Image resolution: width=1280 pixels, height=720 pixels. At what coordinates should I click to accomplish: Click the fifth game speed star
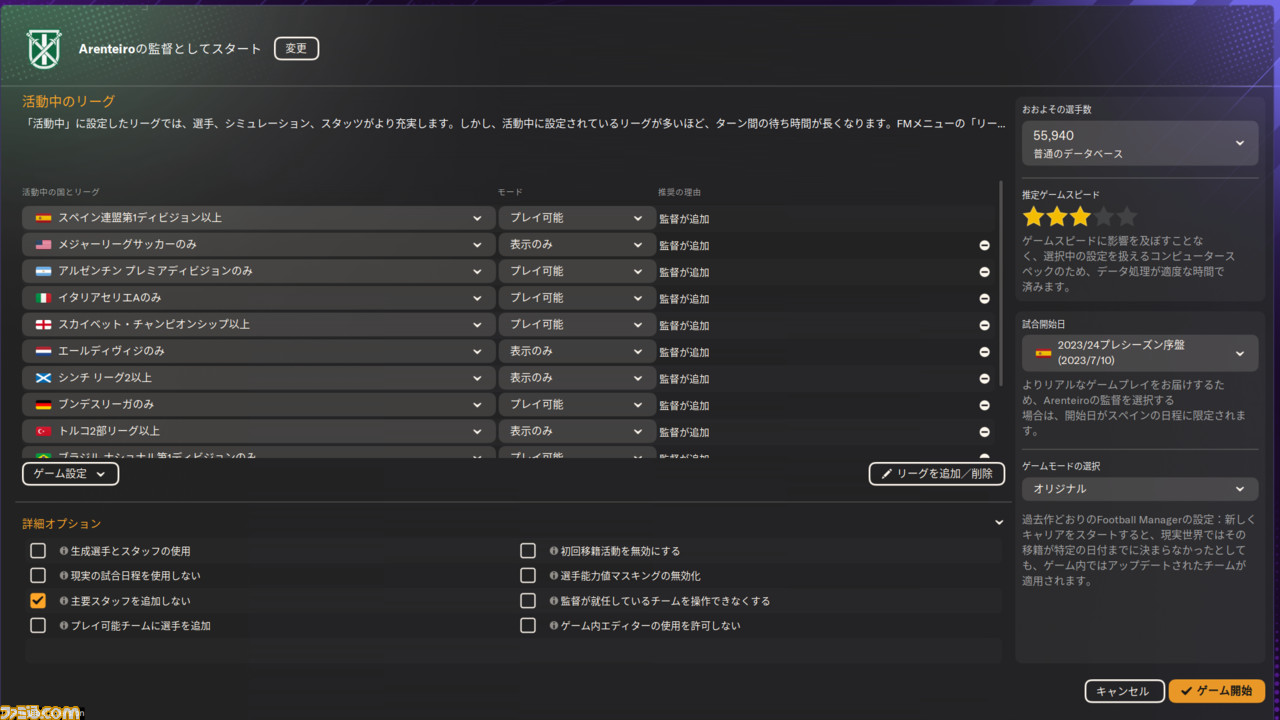click(1127, 216)
